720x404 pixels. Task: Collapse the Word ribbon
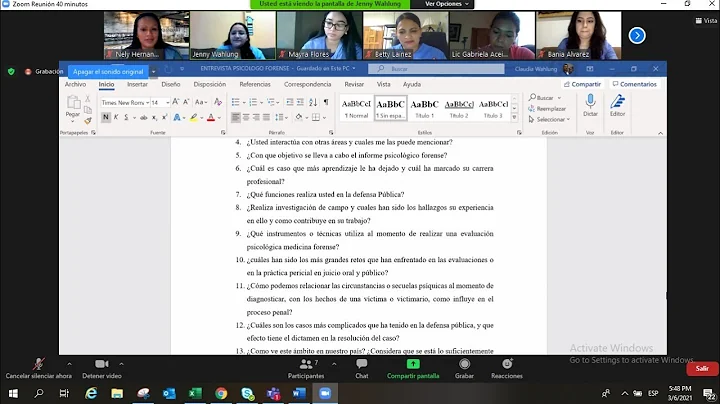[660, 133]
